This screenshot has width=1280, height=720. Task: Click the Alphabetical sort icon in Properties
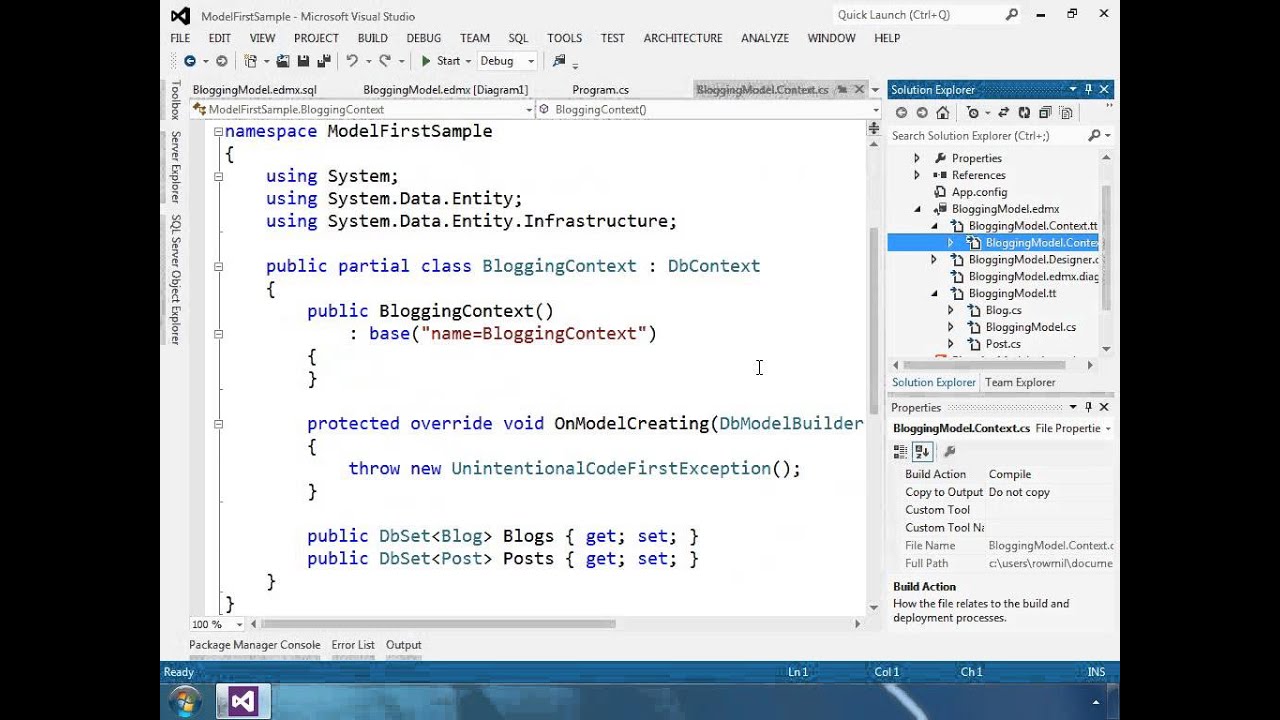click(922, 452)
